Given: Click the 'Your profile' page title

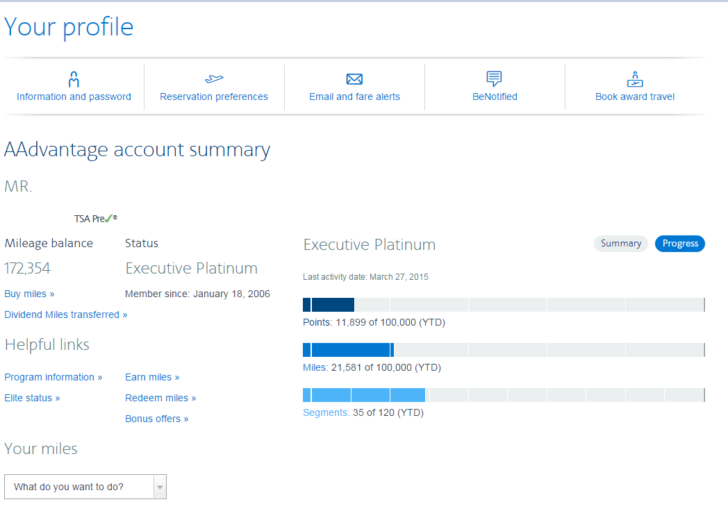Looking at the screenshot, I should [69, 27].
